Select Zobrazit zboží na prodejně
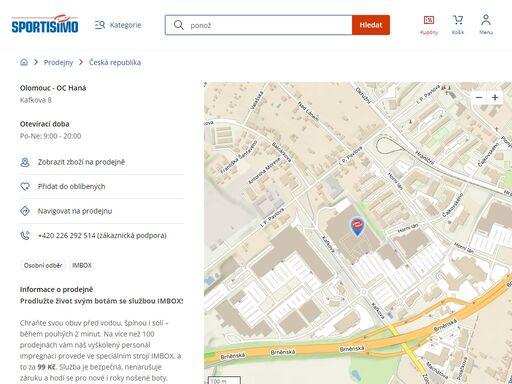 click(x=102, y=162)
